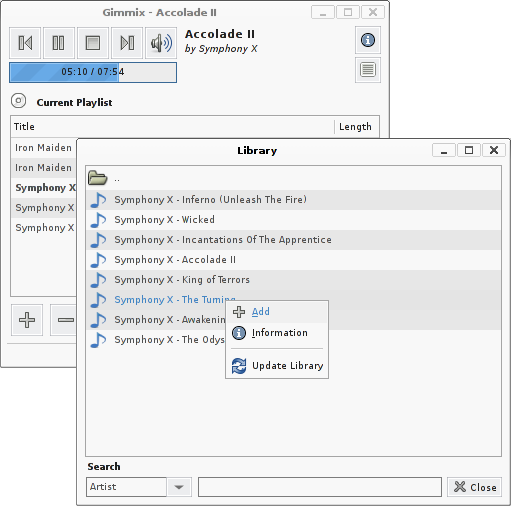Click the music note beside Accolade II
Viewport: 511px width, 506px height.
click(x=98, y=260)
